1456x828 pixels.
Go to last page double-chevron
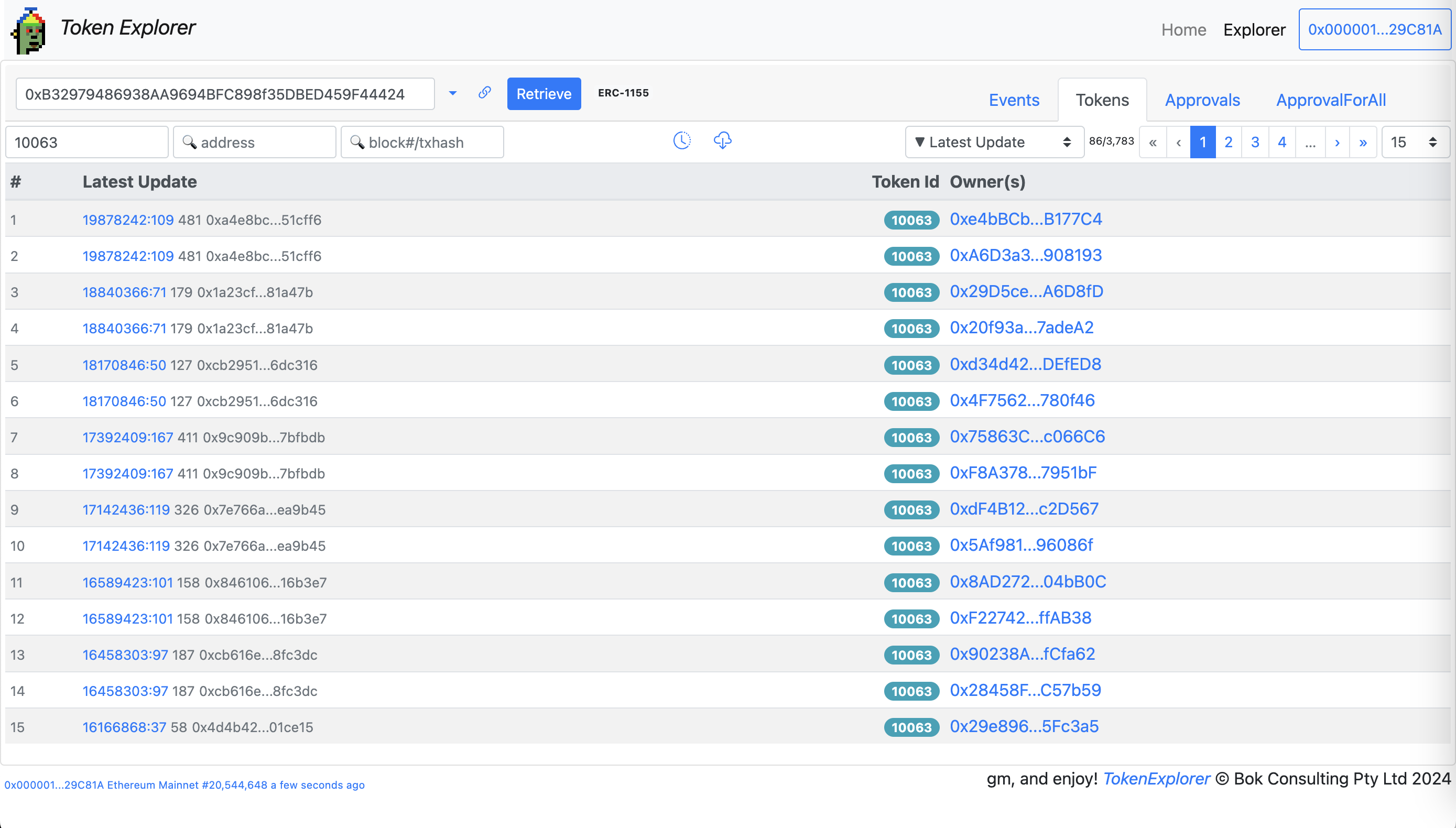[1363, 142]
